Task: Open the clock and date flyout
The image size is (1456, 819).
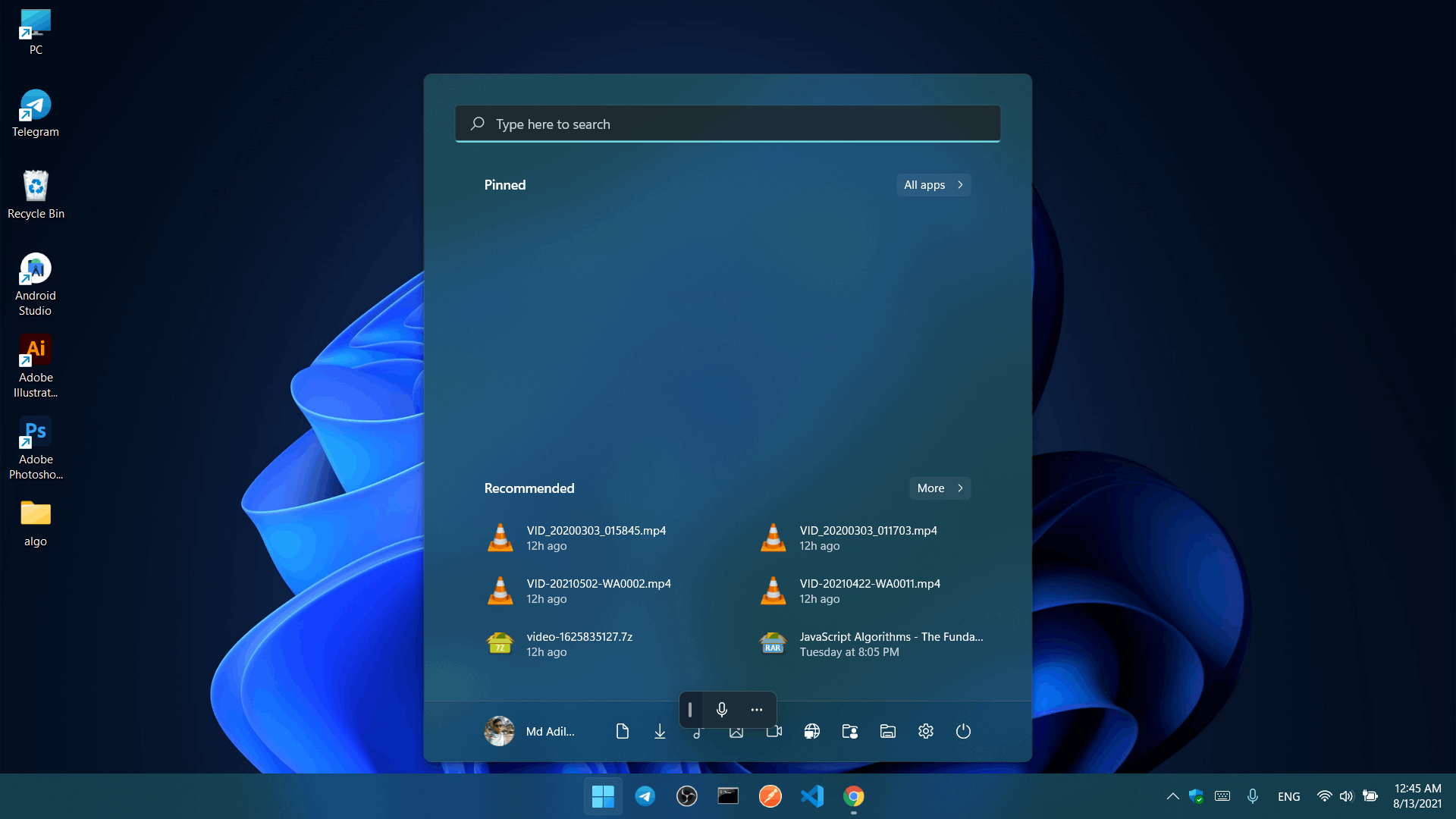Action: [x=1417, y=796]
